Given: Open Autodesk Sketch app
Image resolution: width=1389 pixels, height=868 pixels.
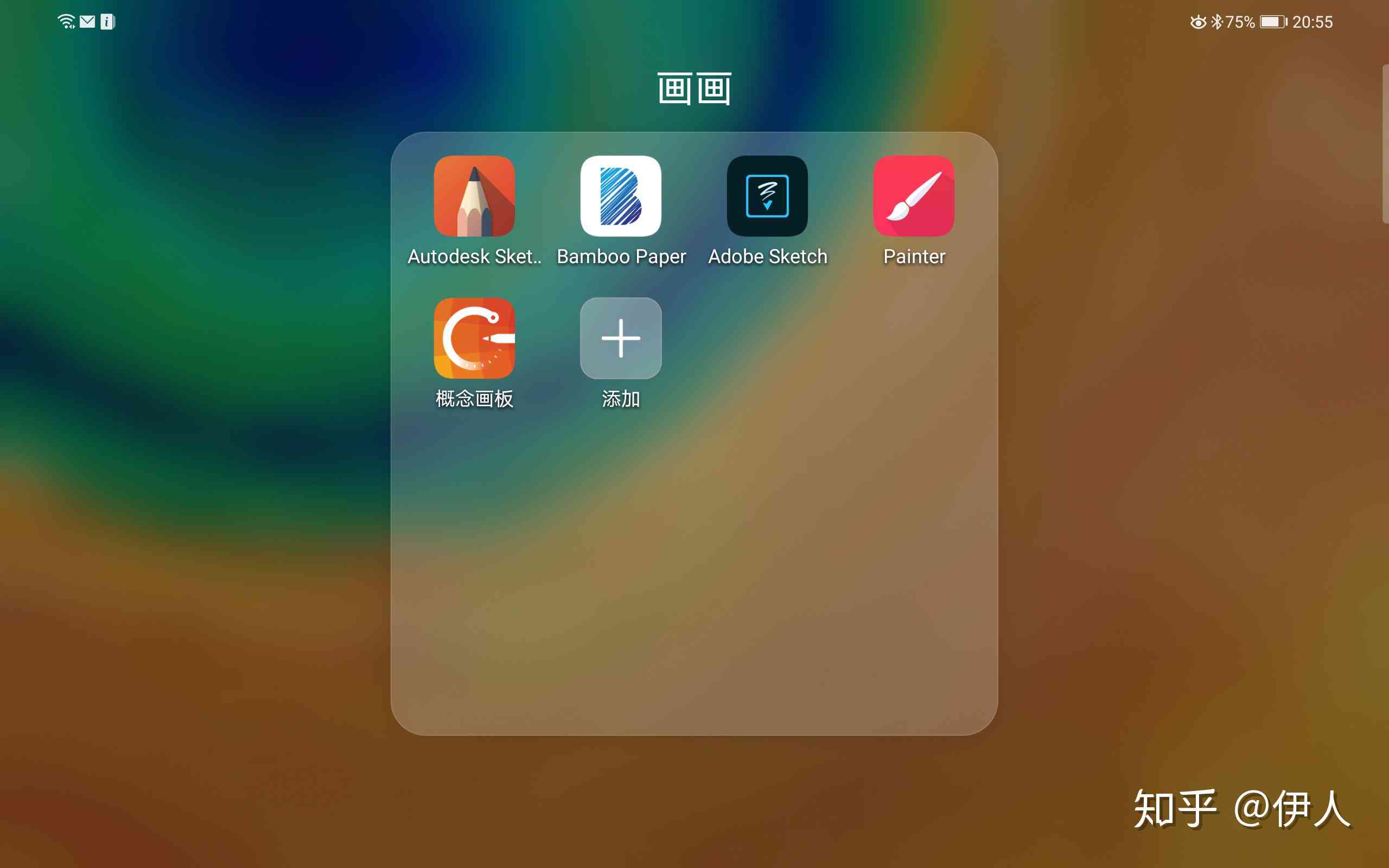Looking at the screenshot, I should [473, 196].
